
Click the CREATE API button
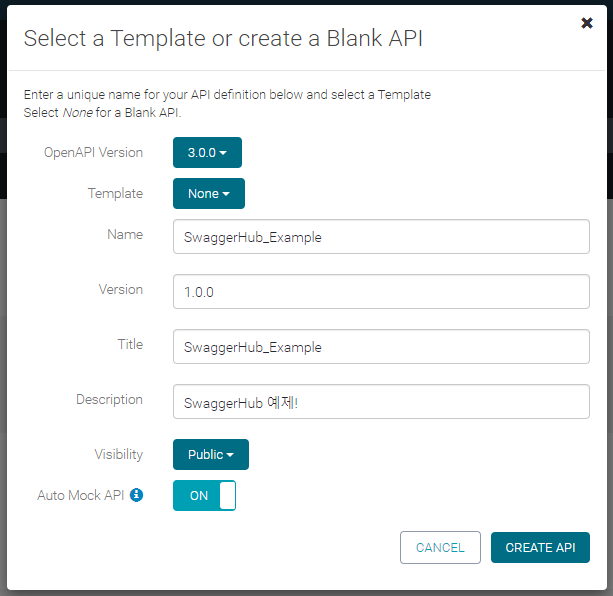540,548
